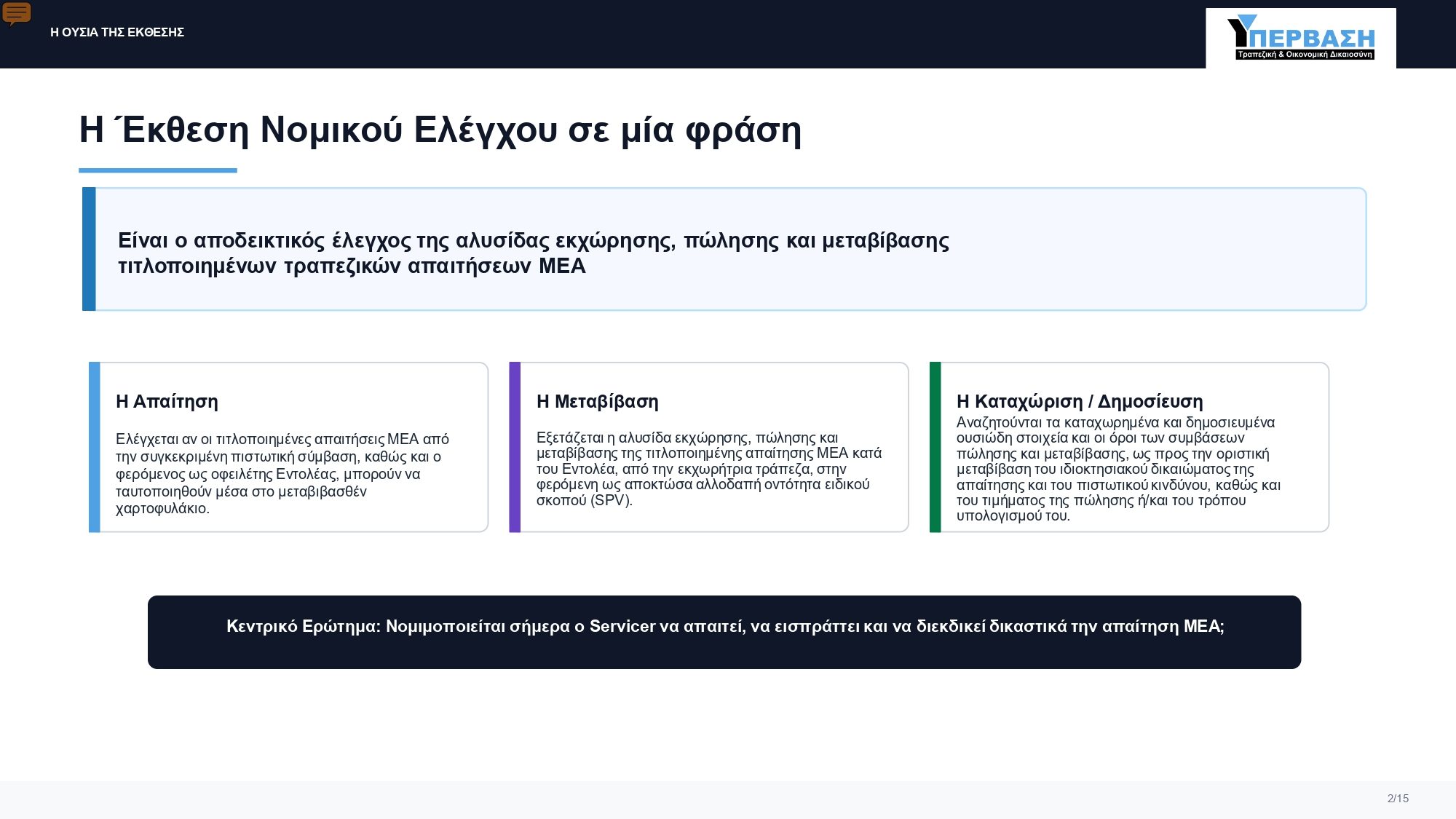This screenshot has width=1456, height=819.
Task: Click the ΥΠΕΡΒΑΣΗ logo in the header
Action: pyautogui.click(x=1301, y=37)
